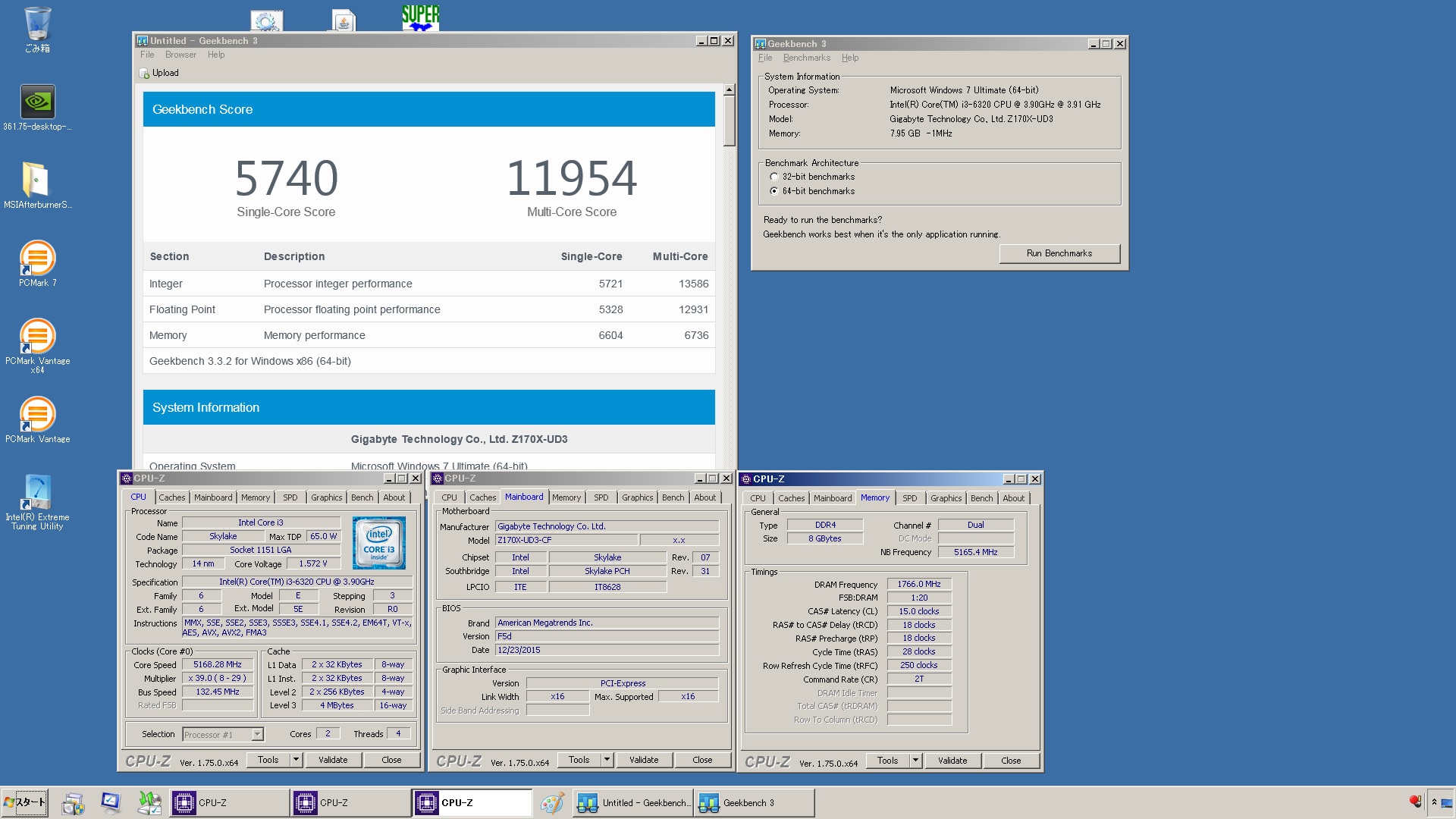Open File menu in Untitled Geekbench window
The image size is (1456, 819).
coord(147,55)
